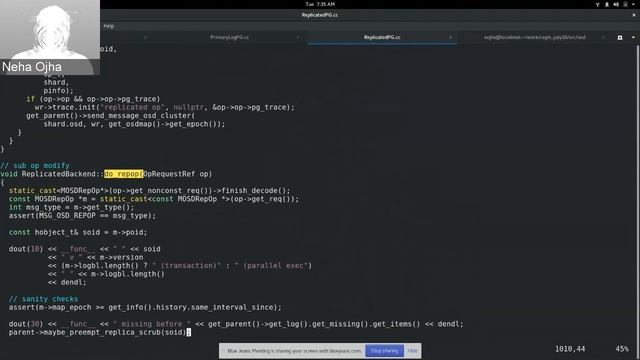Click the 'if (op->op && op->op->pg_trace)' line
Image resolution: width=640 pixels, height=360 pixels.
point(93,99)
